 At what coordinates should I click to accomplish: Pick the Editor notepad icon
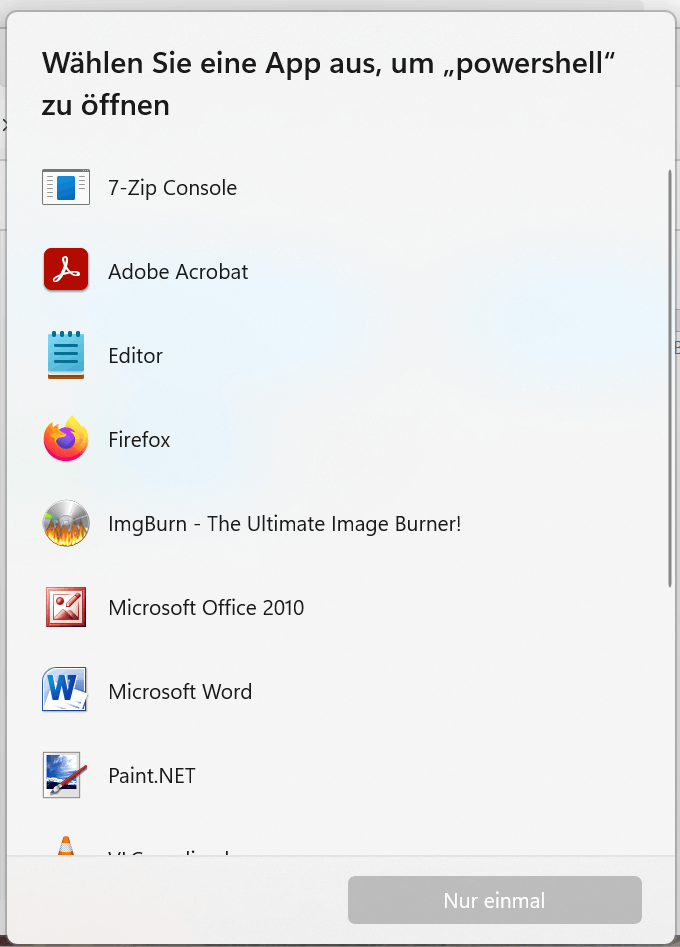66,355
